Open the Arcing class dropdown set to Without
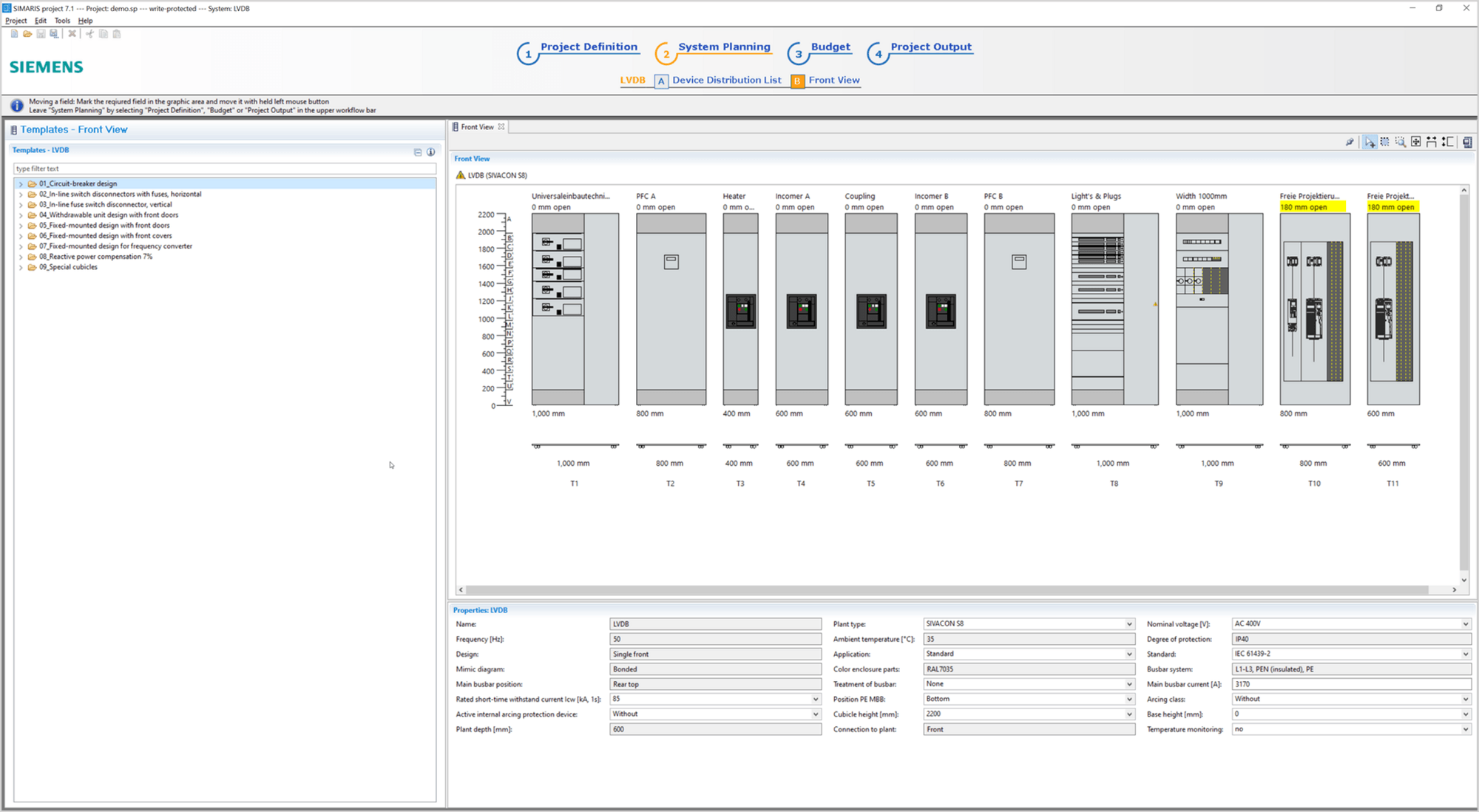This screenshot has height=812, width=1479. (x=1466, y=698)
